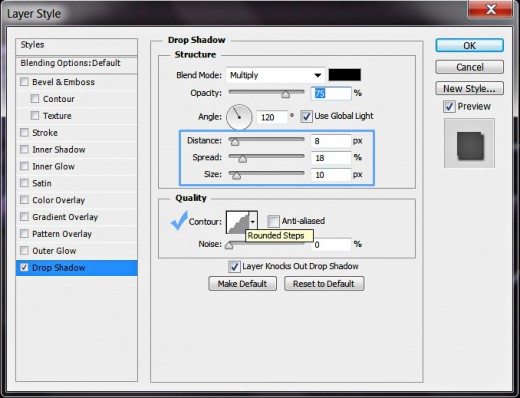Enable the Anti-aliased checkbox
This screenshot has height=398, width=520.
click(273, 221)
